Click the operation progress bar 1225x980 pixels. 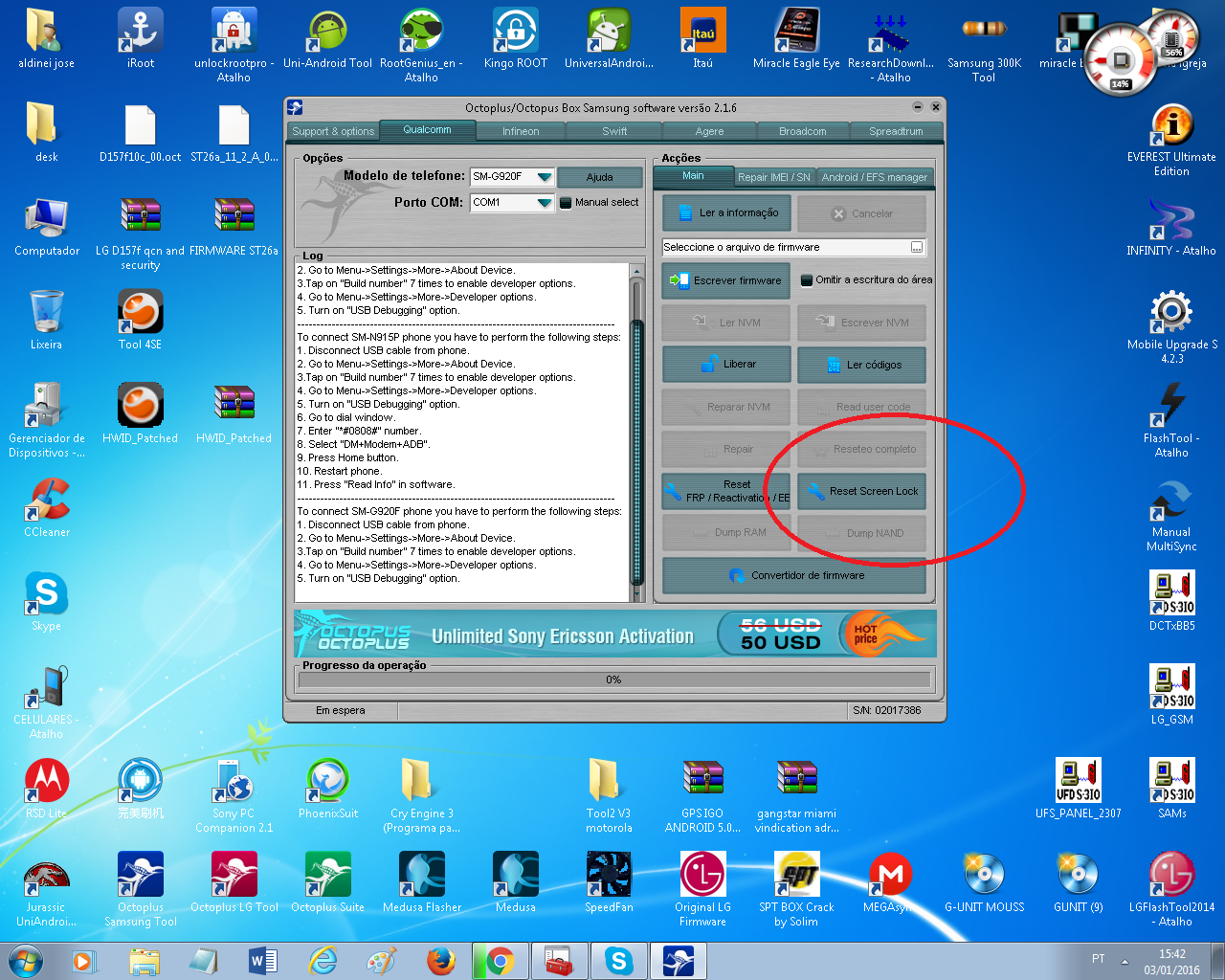614,679
